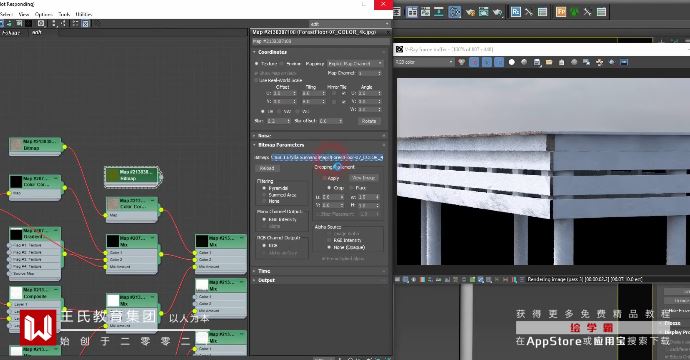Click the blue monitor icon ending VFB toolbar
The image size is (690, 360).
(624, 62)
